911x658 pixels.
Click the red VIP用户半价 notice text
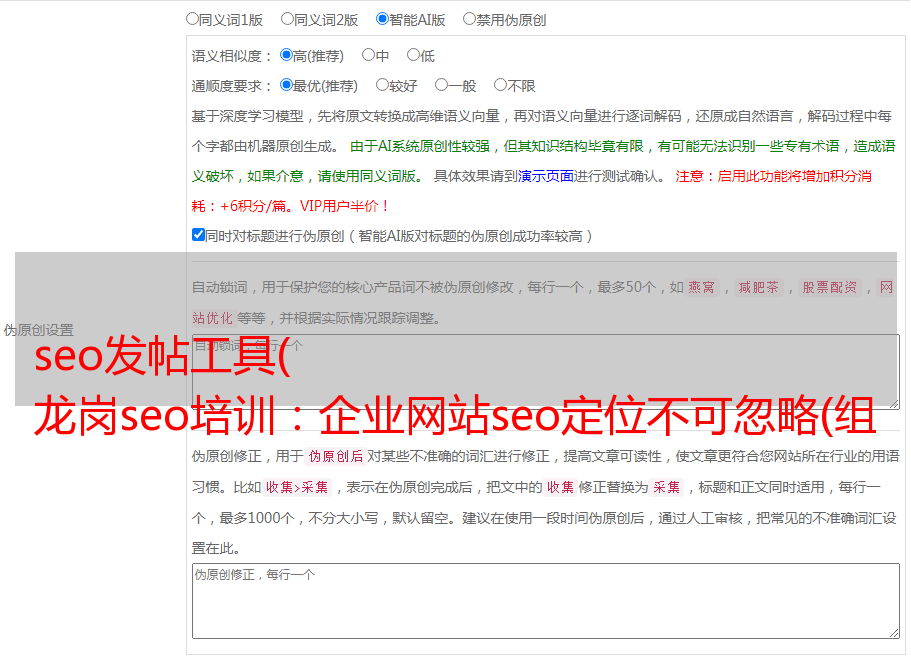coord(344,206)
